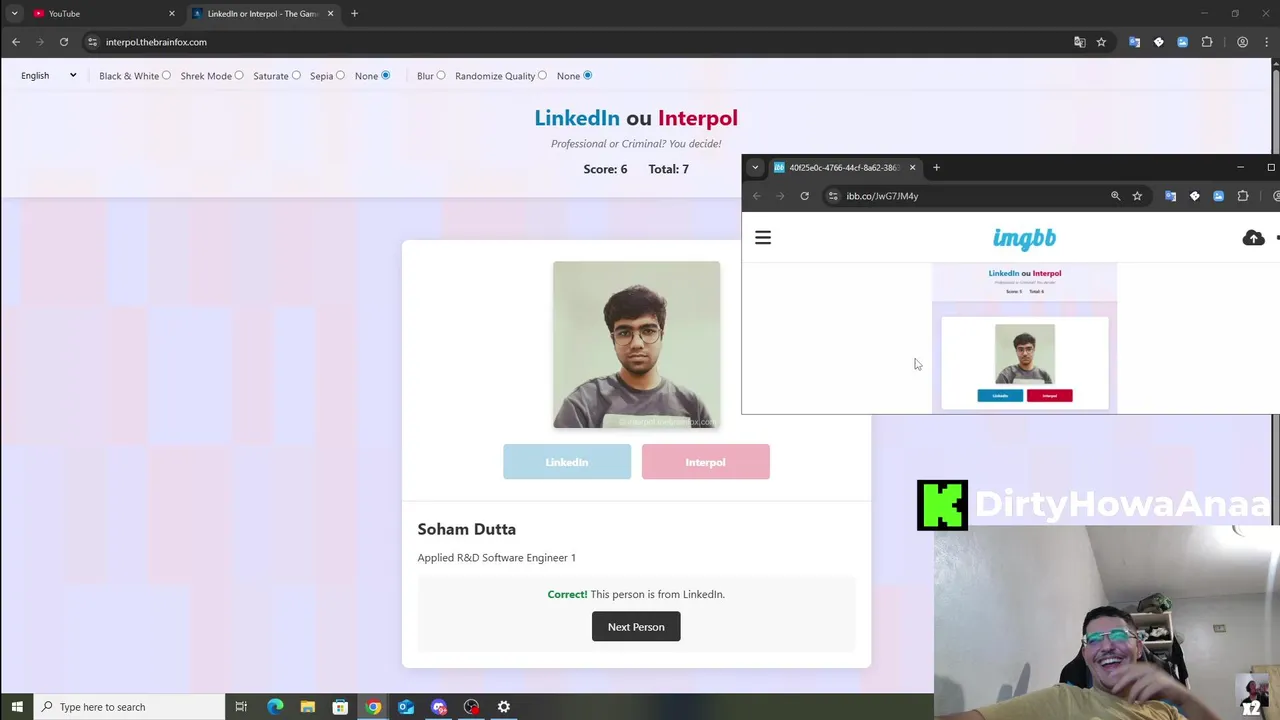Open Windows Settings gear on the taskbar
This screenshot has height=720, width=1280.
pos(504,707)
